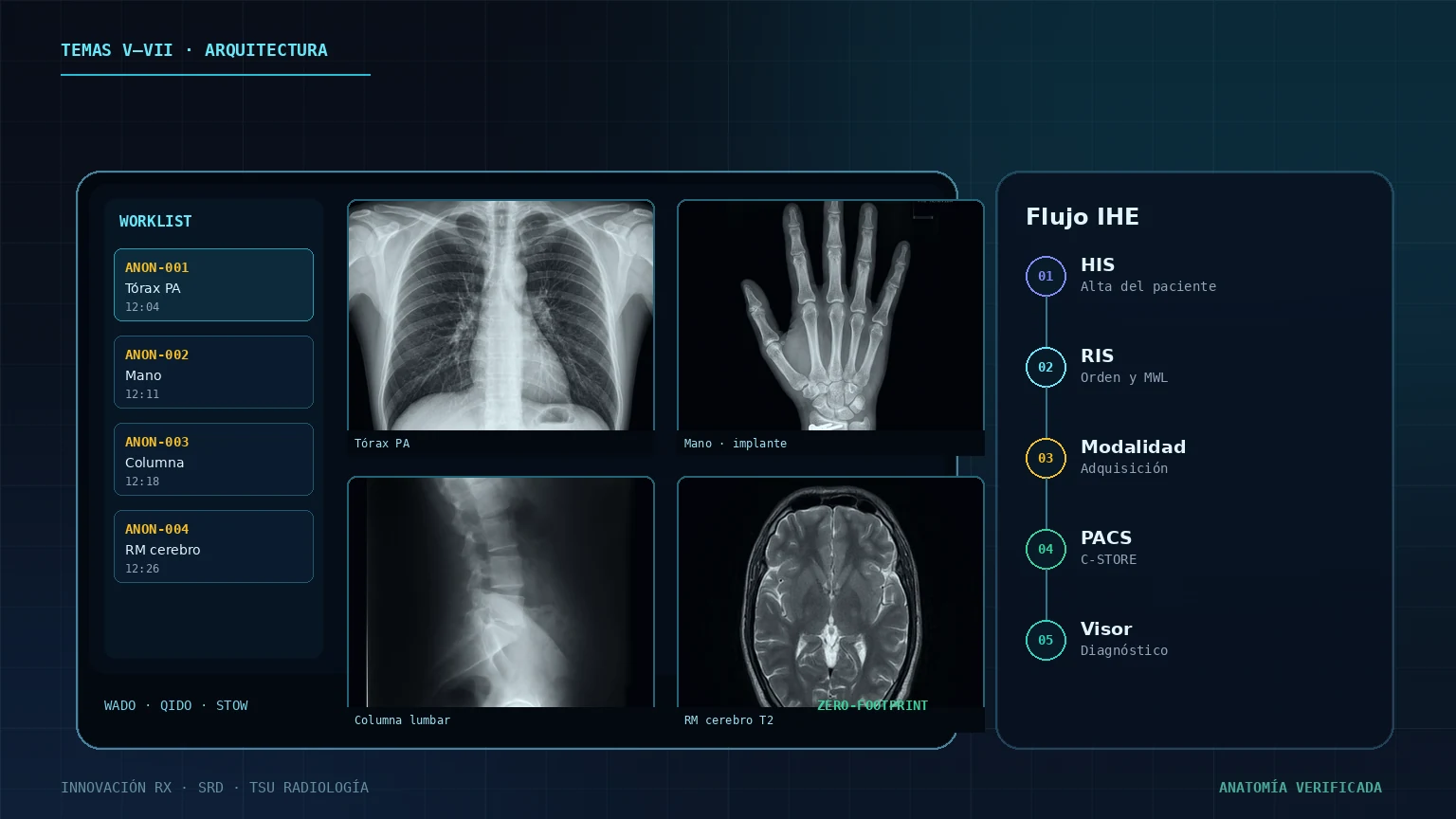Click the "PACS" step title
Image resolution: width=1456 pixels, height=819 pixels.
pyautogui.click(x=1106, y=537)
